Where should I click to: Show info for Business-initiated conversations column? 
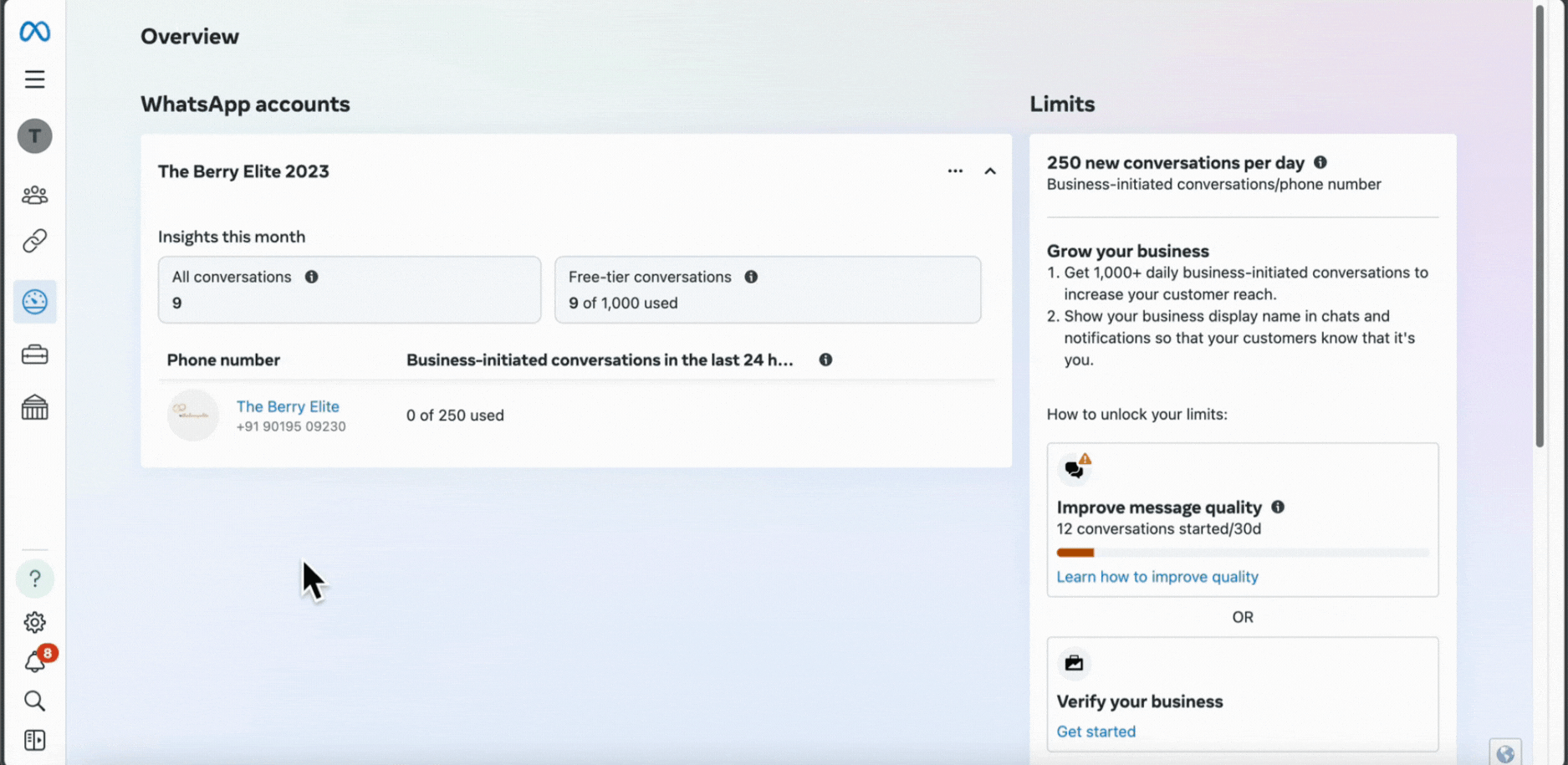tap(825, 360)
